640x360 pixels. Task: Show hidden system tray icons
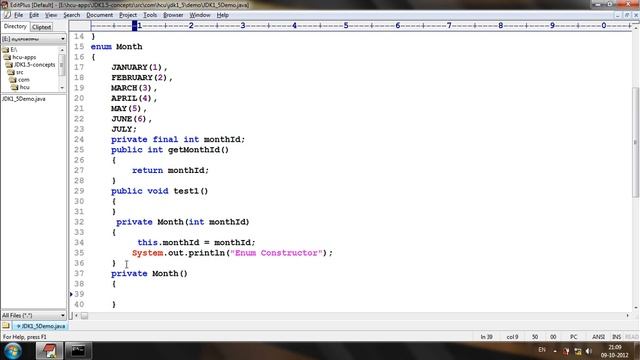(x=555, y=351)
